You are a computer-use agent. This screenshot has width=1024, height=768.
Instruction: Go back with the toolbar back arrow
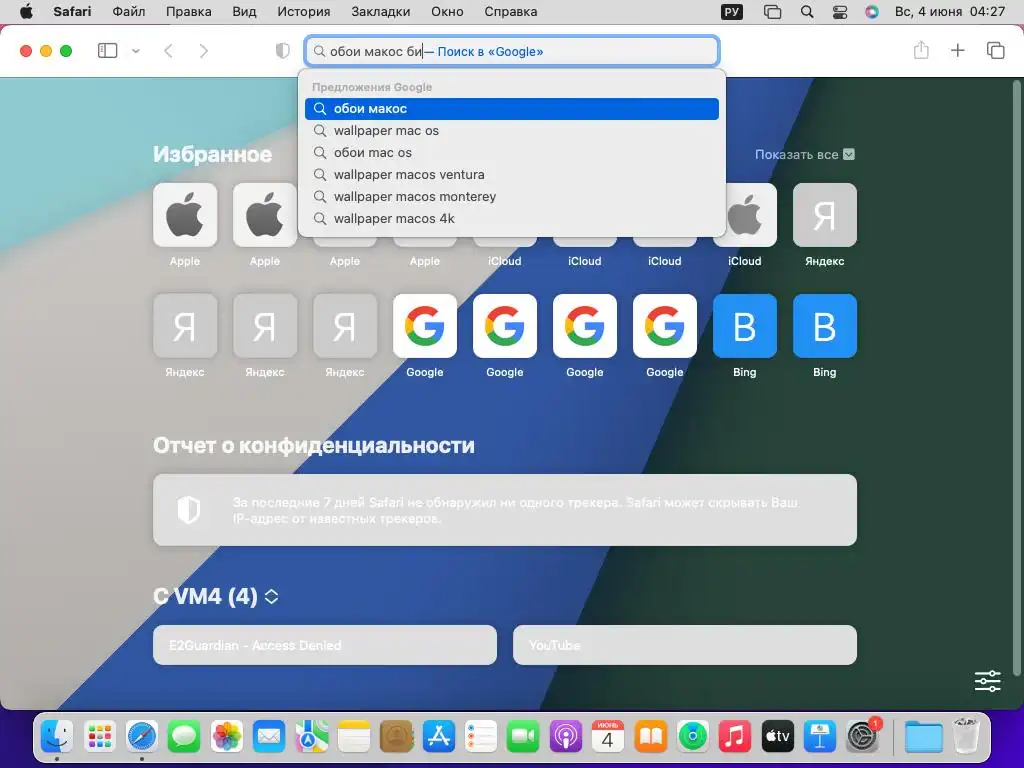[x=168, y=51]
